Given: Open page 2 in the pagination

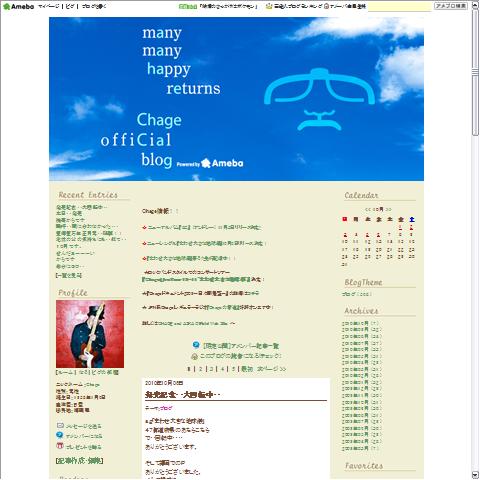Looking at the screenshot, I should (x=201, y=369).
